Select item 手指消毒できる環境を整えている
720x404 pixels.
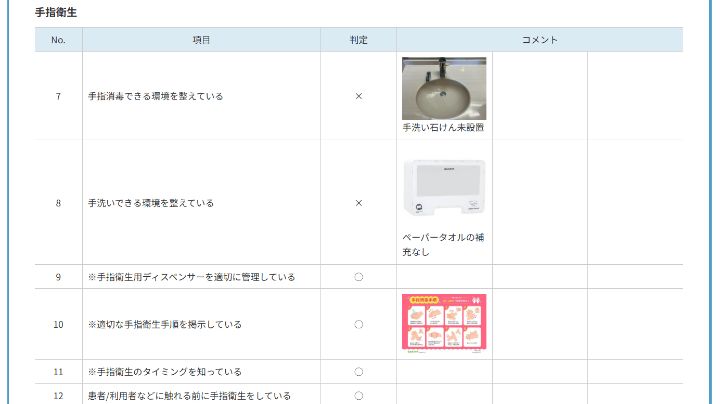155,96
